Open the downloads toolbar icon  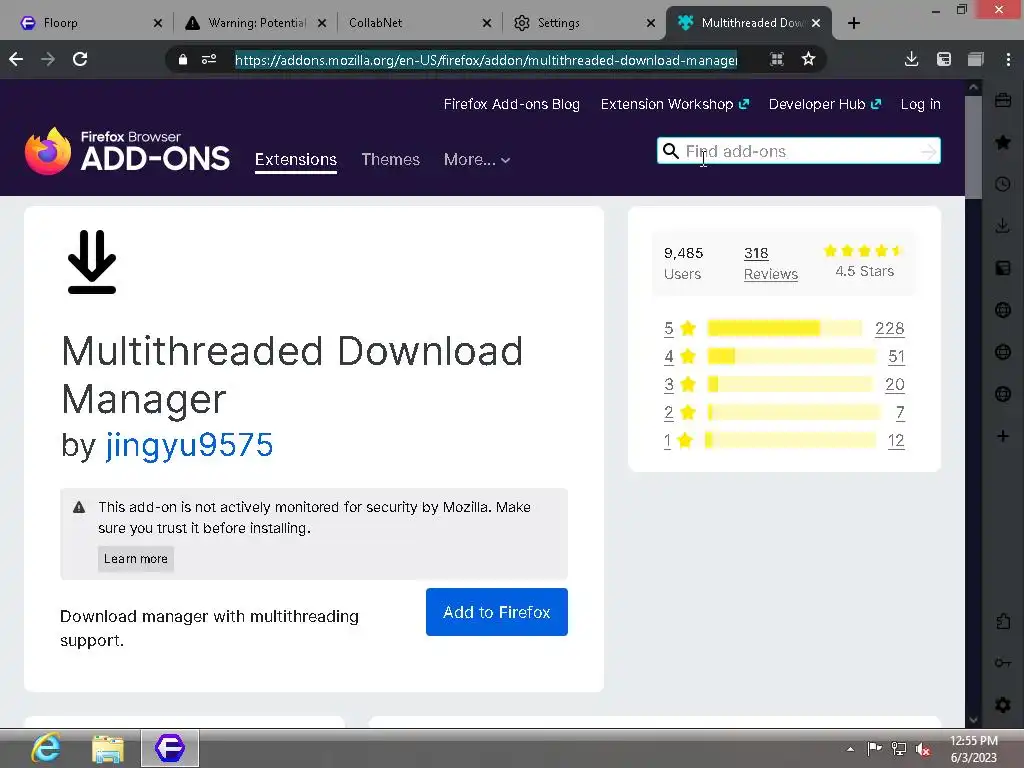912,59
